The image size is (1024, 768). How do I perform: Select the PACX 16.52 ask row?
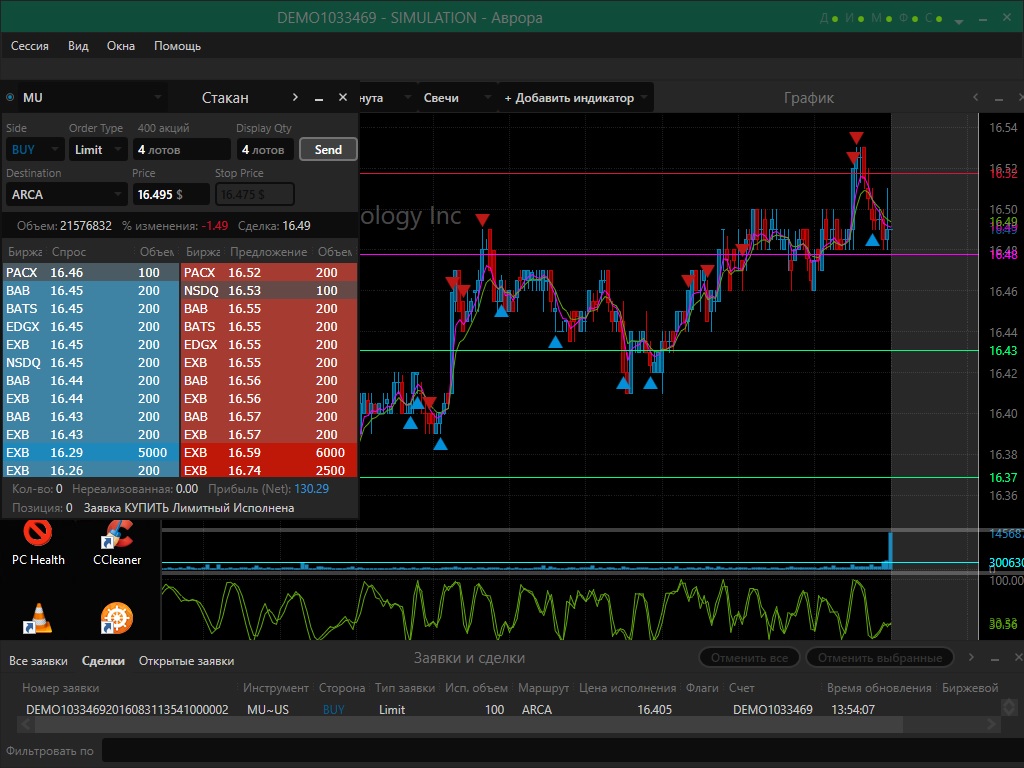pyautogui.click(x=269, y=272)
